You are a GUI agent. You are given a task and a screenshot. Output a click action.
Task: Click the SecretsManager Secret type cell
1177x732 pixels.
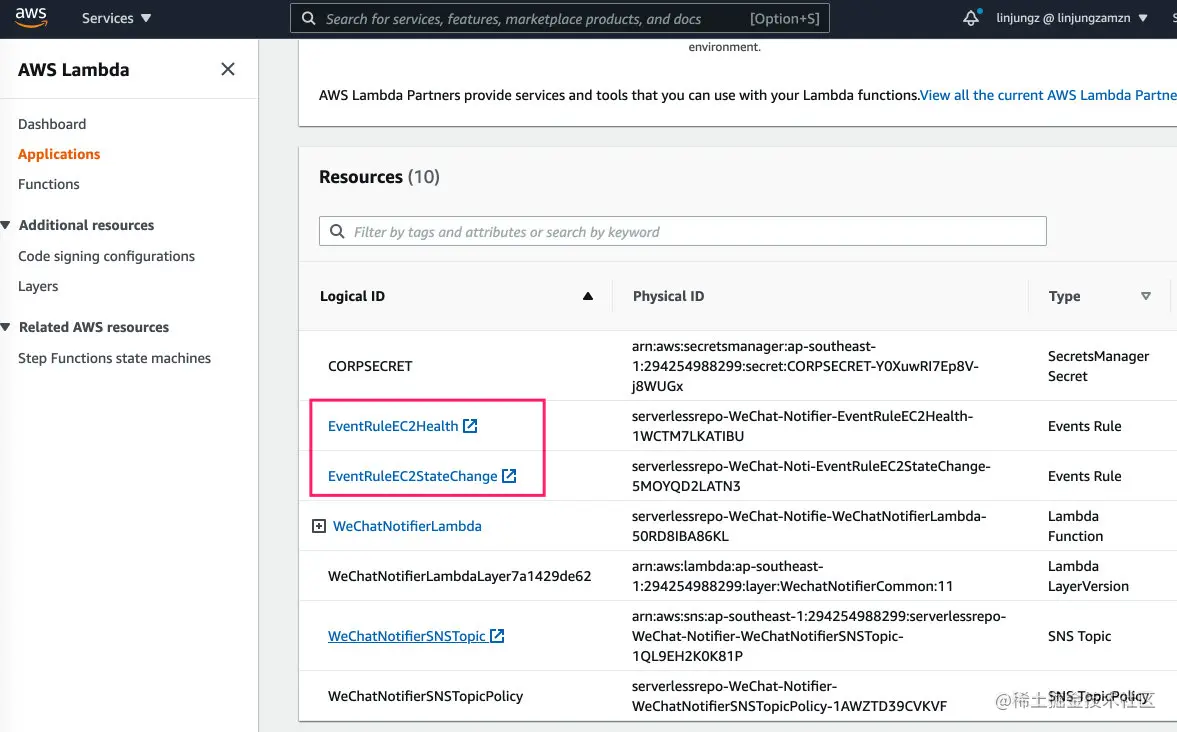(x=1098, y=366)
